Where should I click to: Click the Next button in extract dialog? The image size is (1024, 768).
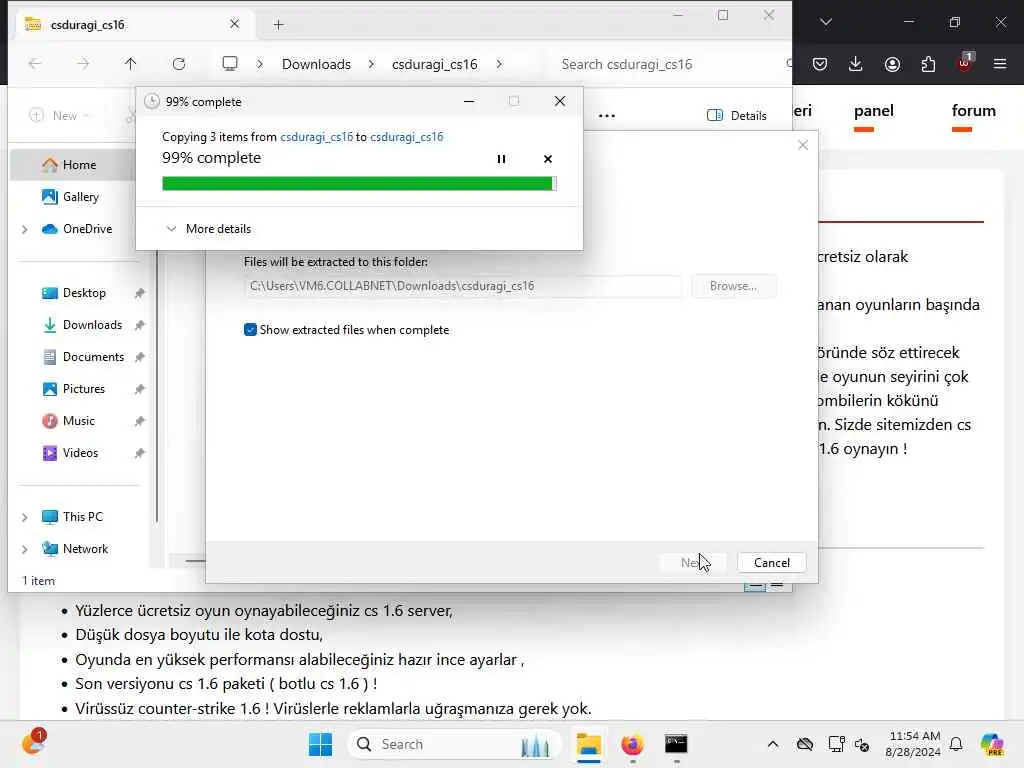click(692, 562)
